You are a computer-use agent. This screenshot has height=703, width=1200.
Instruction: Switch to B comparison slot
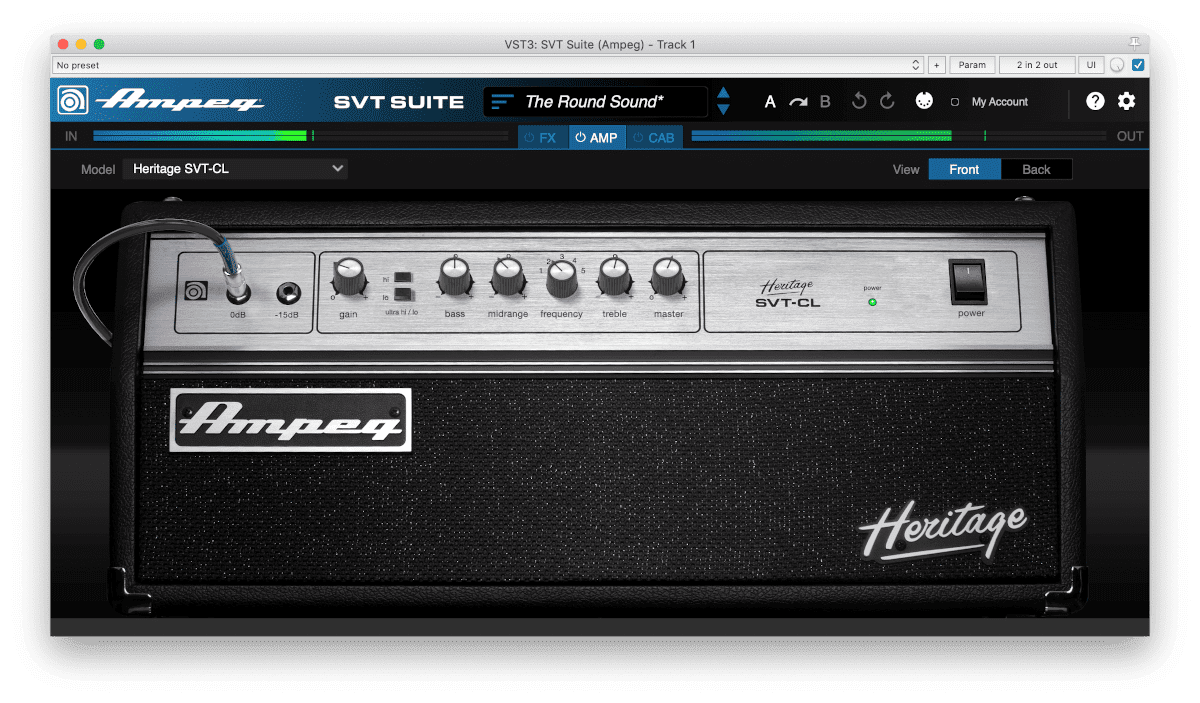[825, 102]
